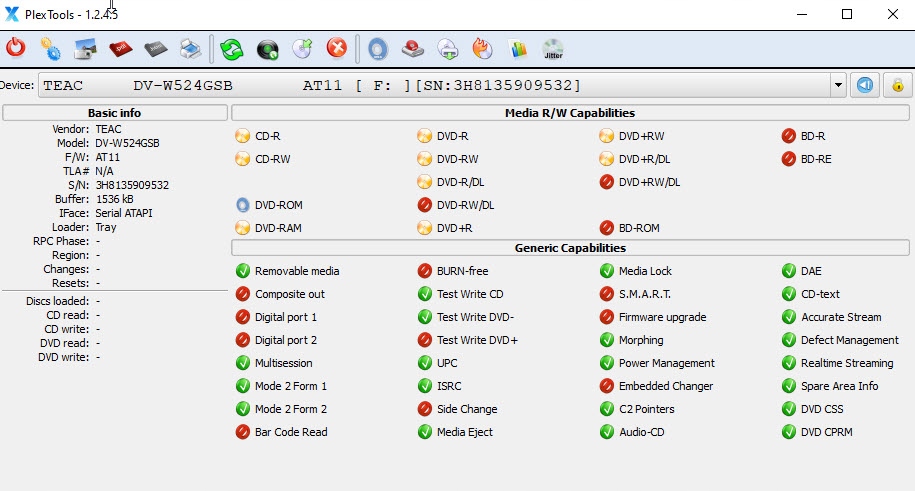The height and width of the screenshot is (491, 915).
Task: Click the S.M.A.R.T. label
Action: click(x=645, y=294)
